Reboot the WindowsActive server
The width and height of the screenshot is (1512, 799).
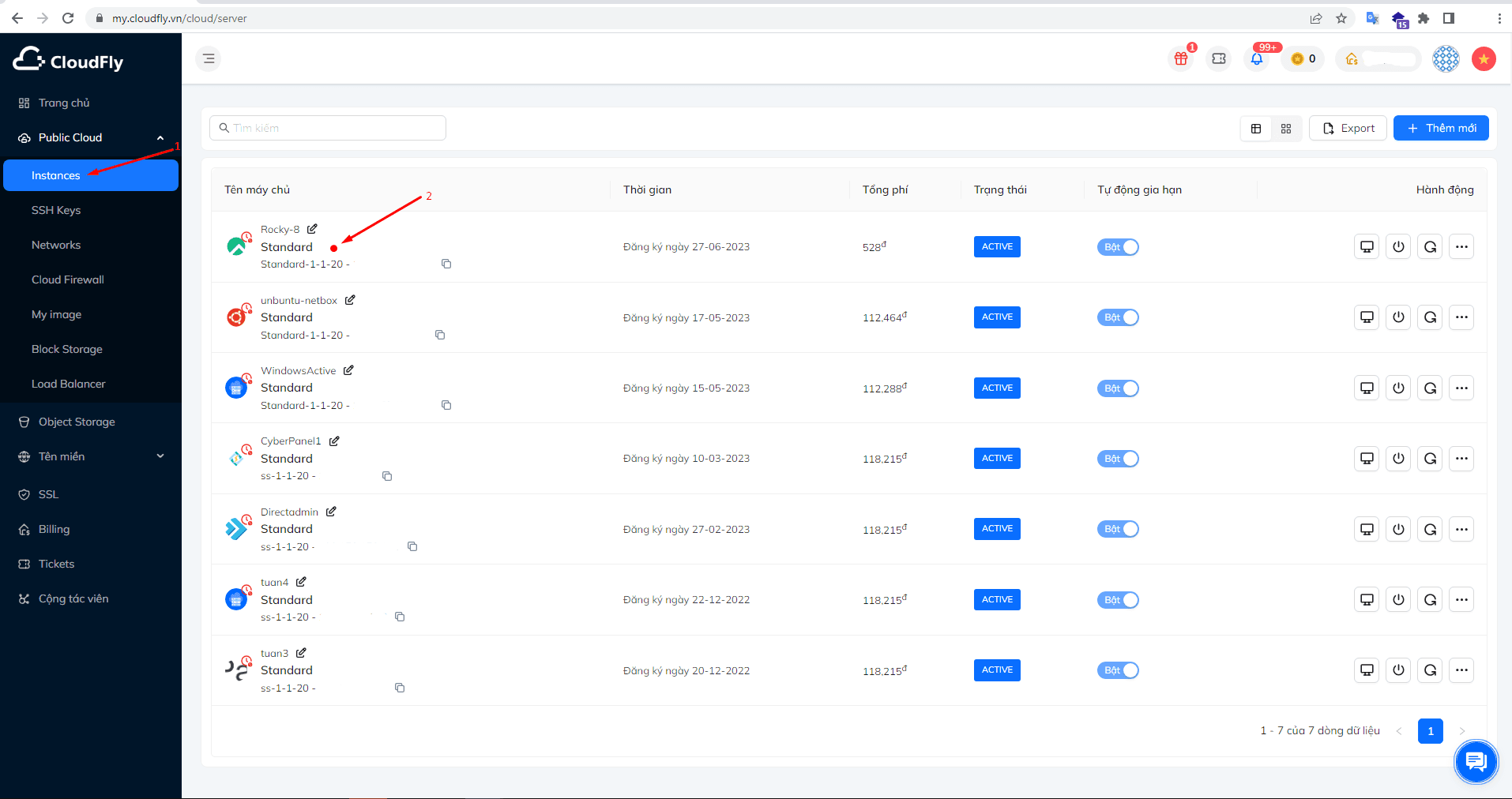1430,388
